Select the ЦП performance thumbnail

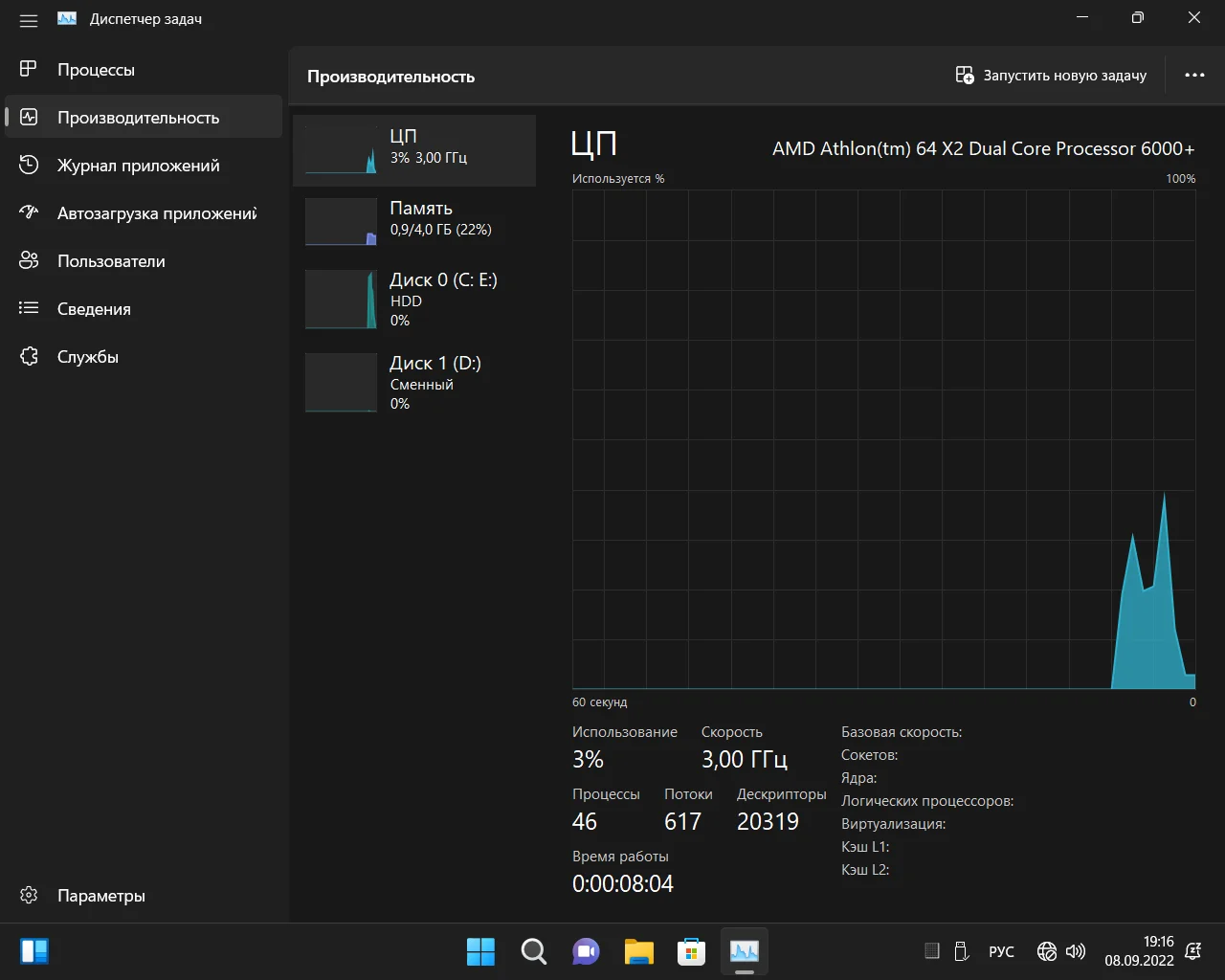click(x=413, y=150)
